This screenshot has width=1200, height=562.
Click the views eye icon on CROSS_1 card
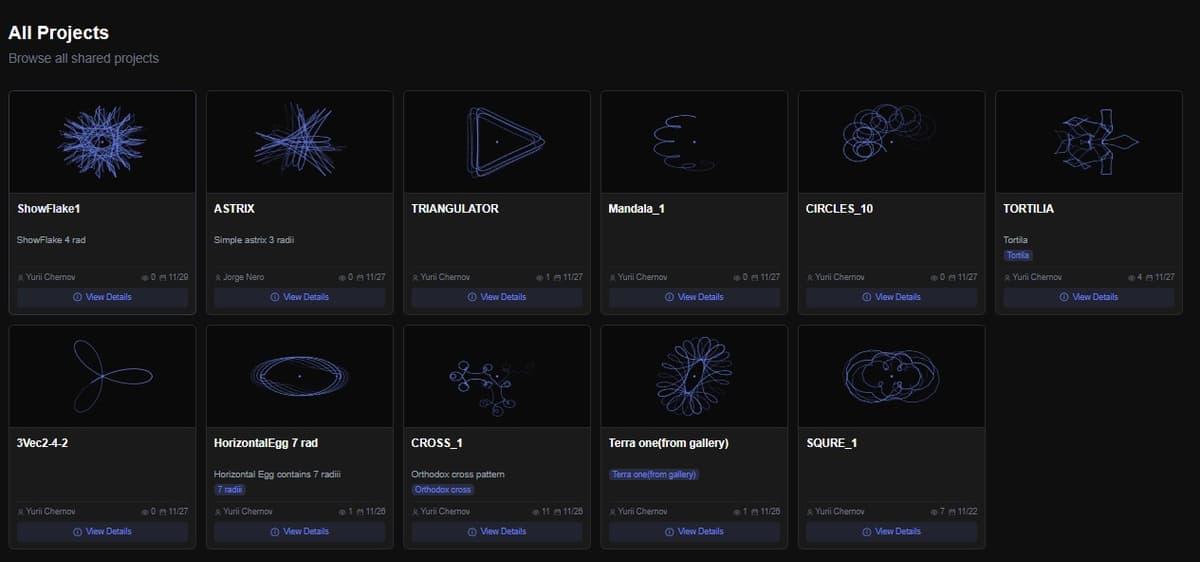pos(535,511)
